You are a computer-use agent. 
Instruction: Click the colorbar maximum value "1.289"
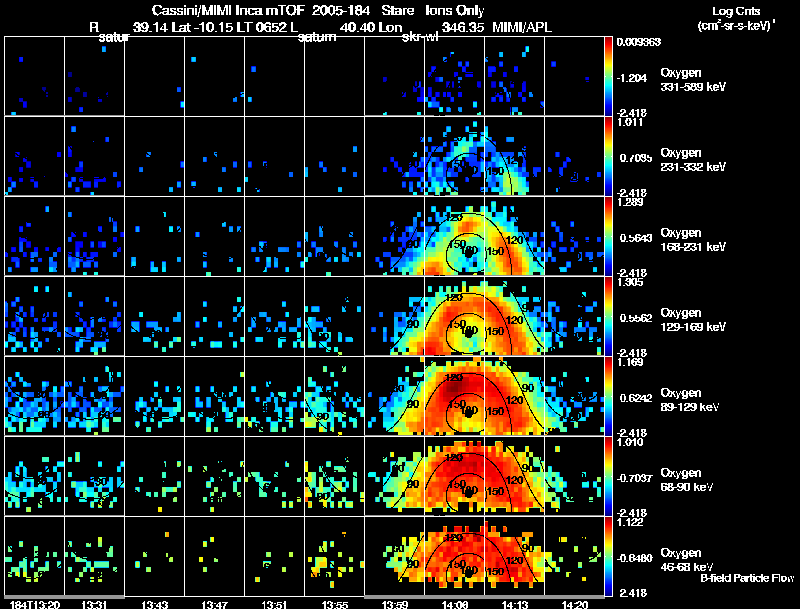(630, 202)
